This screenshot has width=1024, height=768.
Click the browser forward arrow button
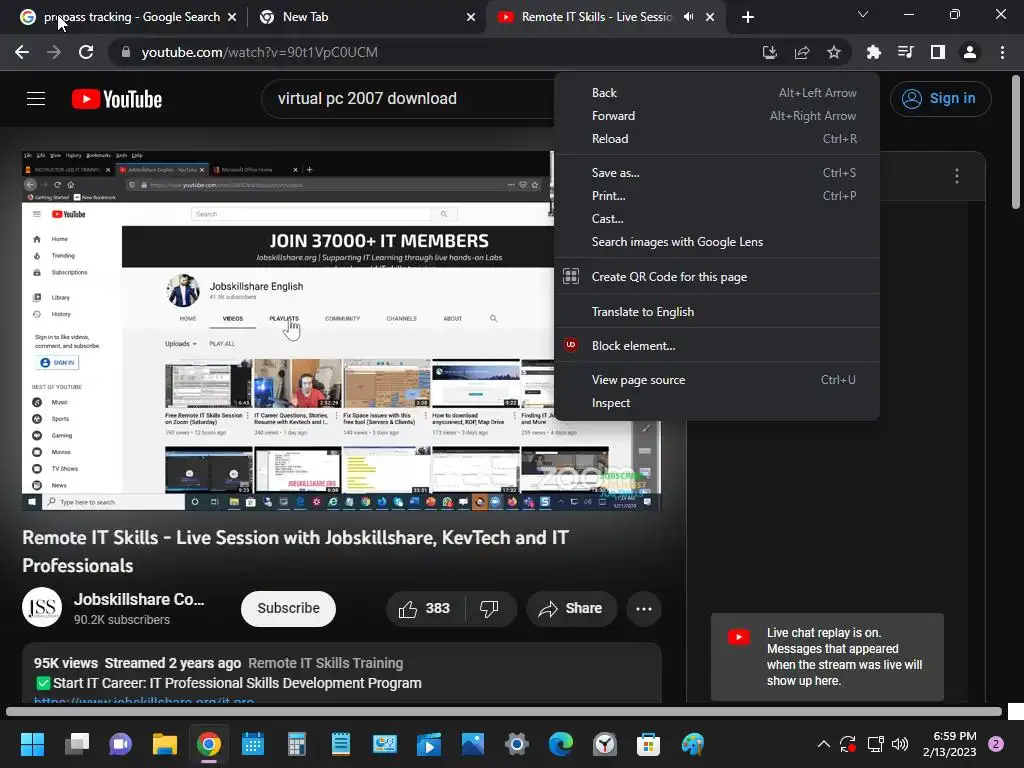[x=54, y=52]
